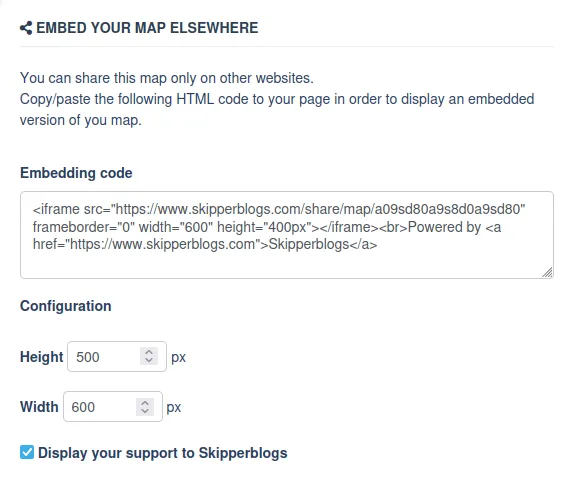Click the Configuration section label
Viewport: 567px width, 483px height.
click(66, 306)
